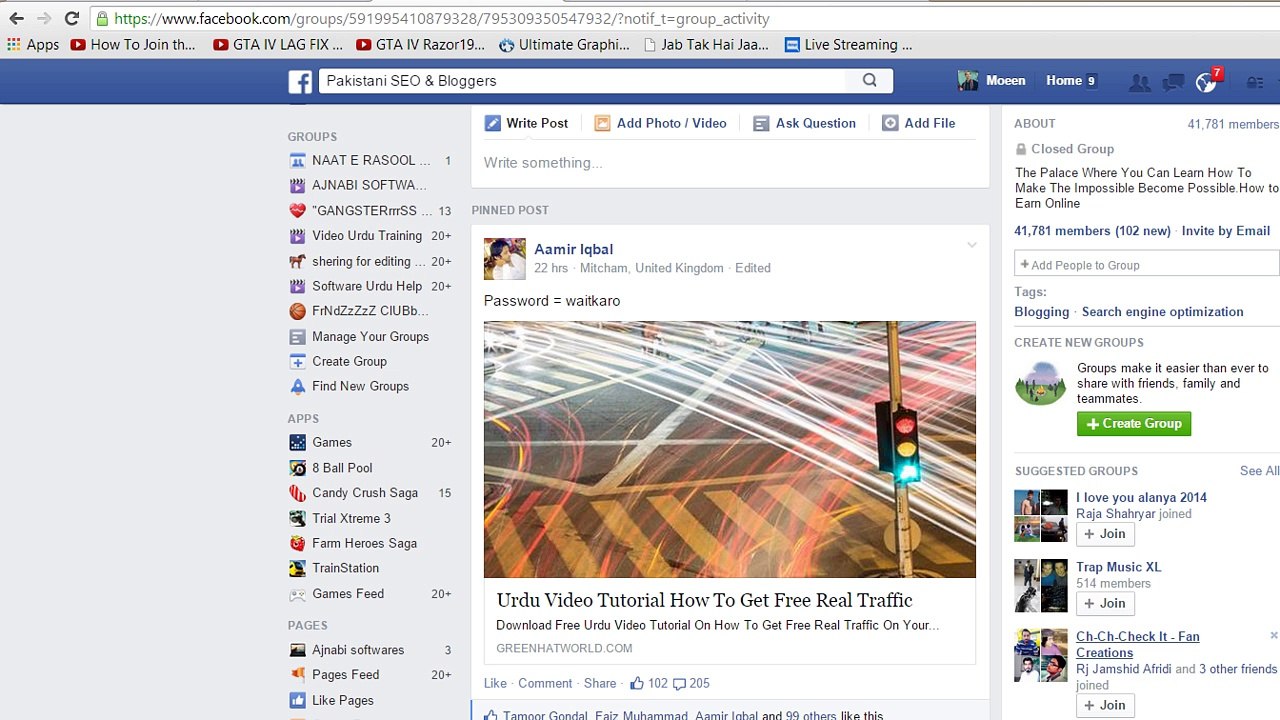
Task: Open the Aamir Iqbal author name
Action: [573, 249]
